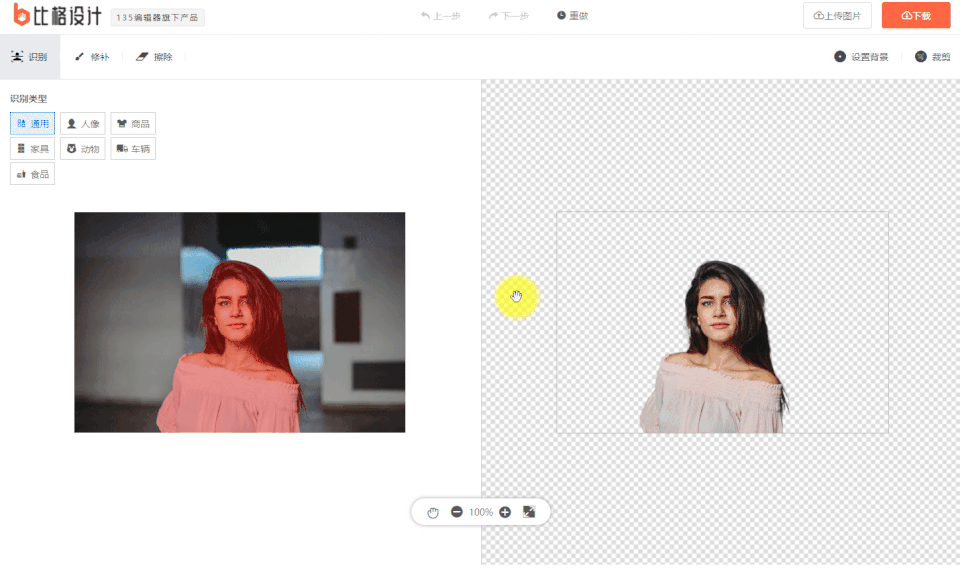Zoom out with the minus icon

point(457,512)
